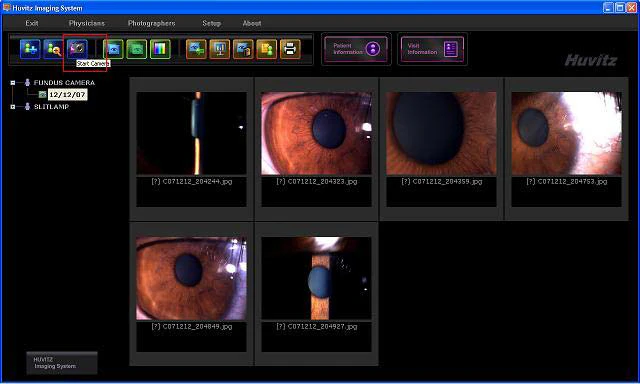Viewport: 640px width, 384px height.
Task: Select SLITLAMP in the tree
Action: [x=51, y=107]
